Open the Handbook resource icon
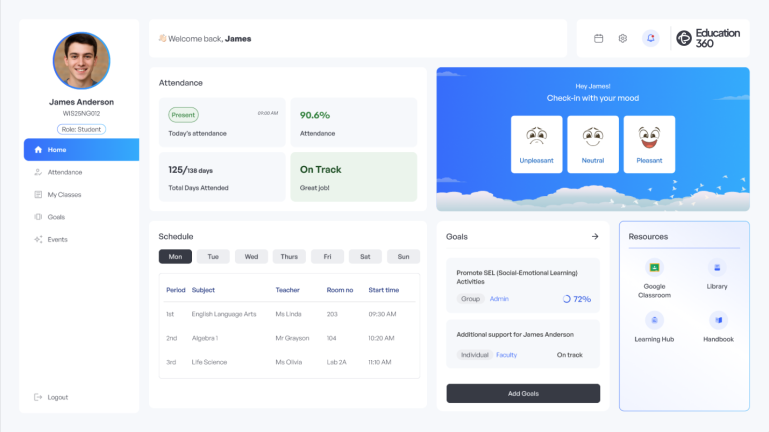The height and width of the screenshot is (432, 769). 717,320
